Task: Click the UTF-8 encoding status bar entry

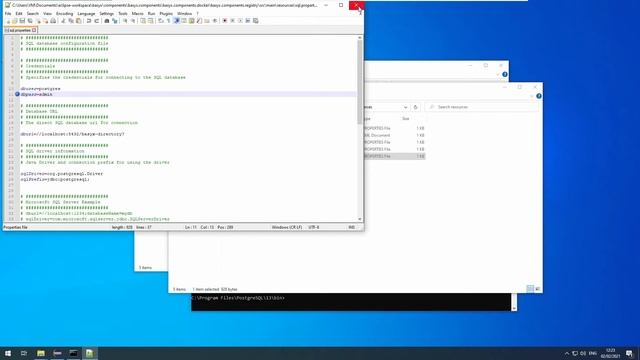Action: 313,227
